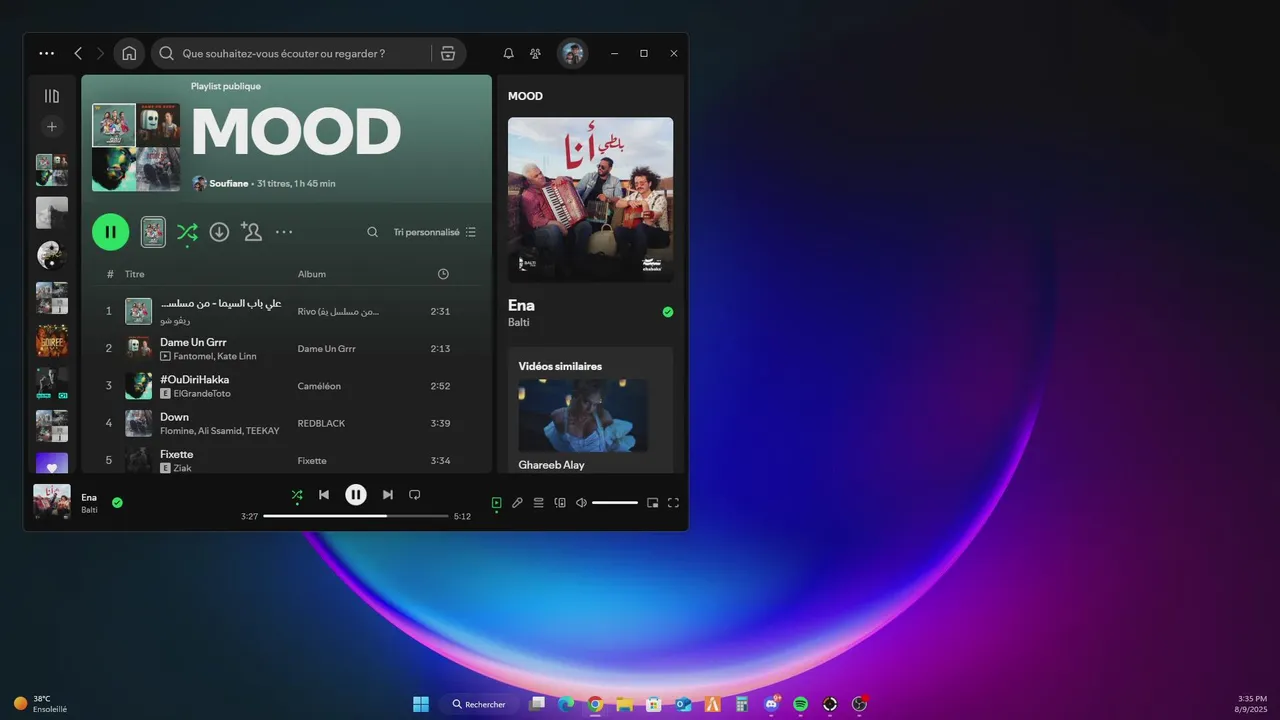
Task: Click the Soufiane profile link
Action: [x=228, y=184]
